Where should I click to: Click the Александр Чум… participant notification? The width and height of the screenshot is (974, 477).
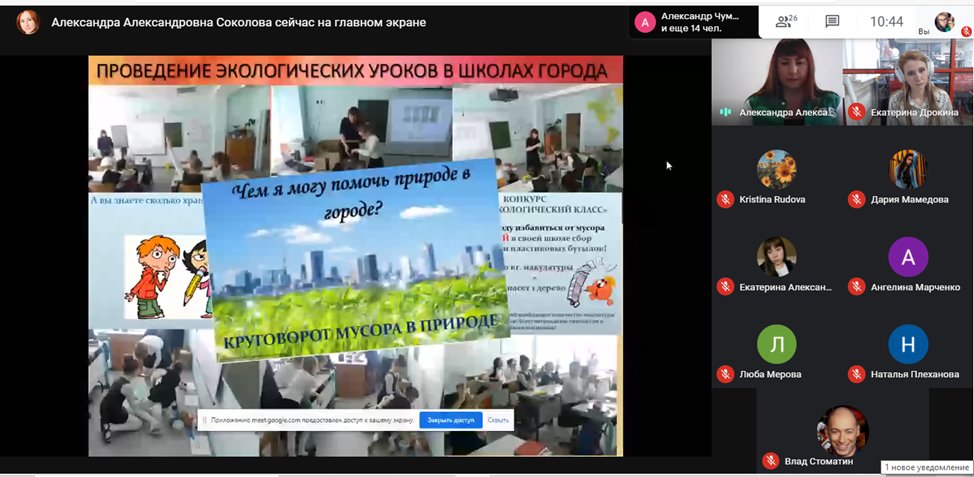[x=692, y=22]
